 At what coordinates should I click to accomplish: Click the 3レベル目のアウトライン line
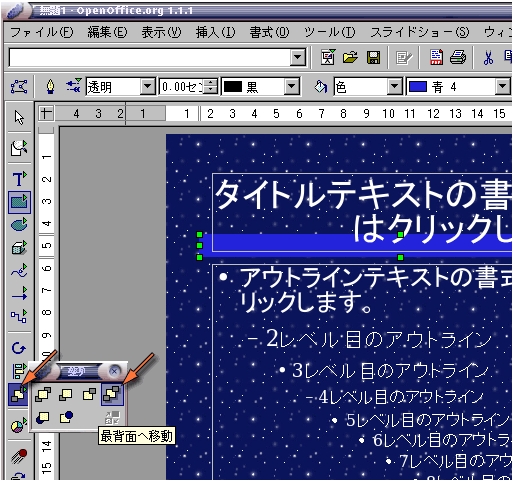[390, 370]
